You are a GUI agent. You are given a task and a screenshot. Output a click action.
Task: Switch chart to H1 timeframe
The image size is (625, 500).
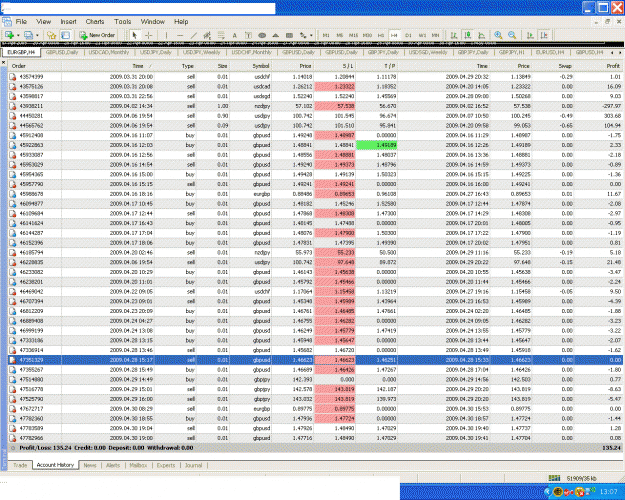[381, 35]
